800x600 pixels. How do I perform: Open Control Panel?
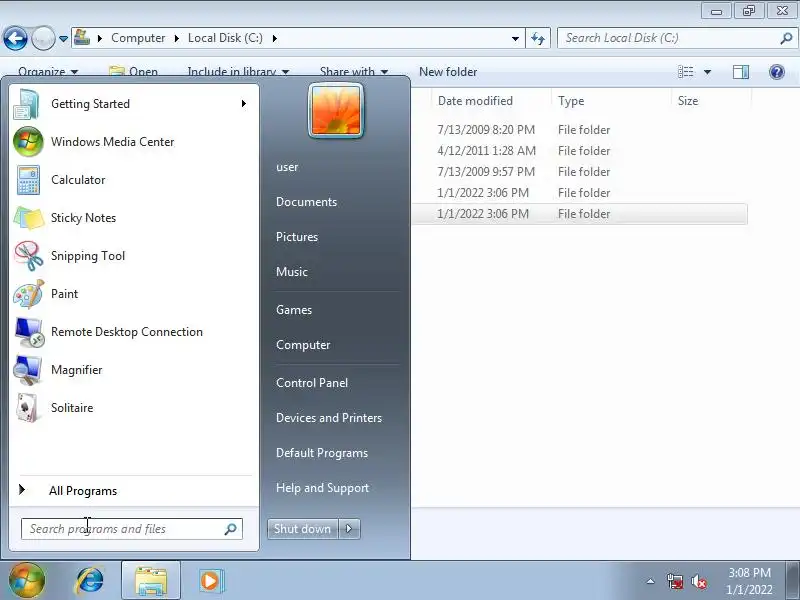click(x=312, y=383)
